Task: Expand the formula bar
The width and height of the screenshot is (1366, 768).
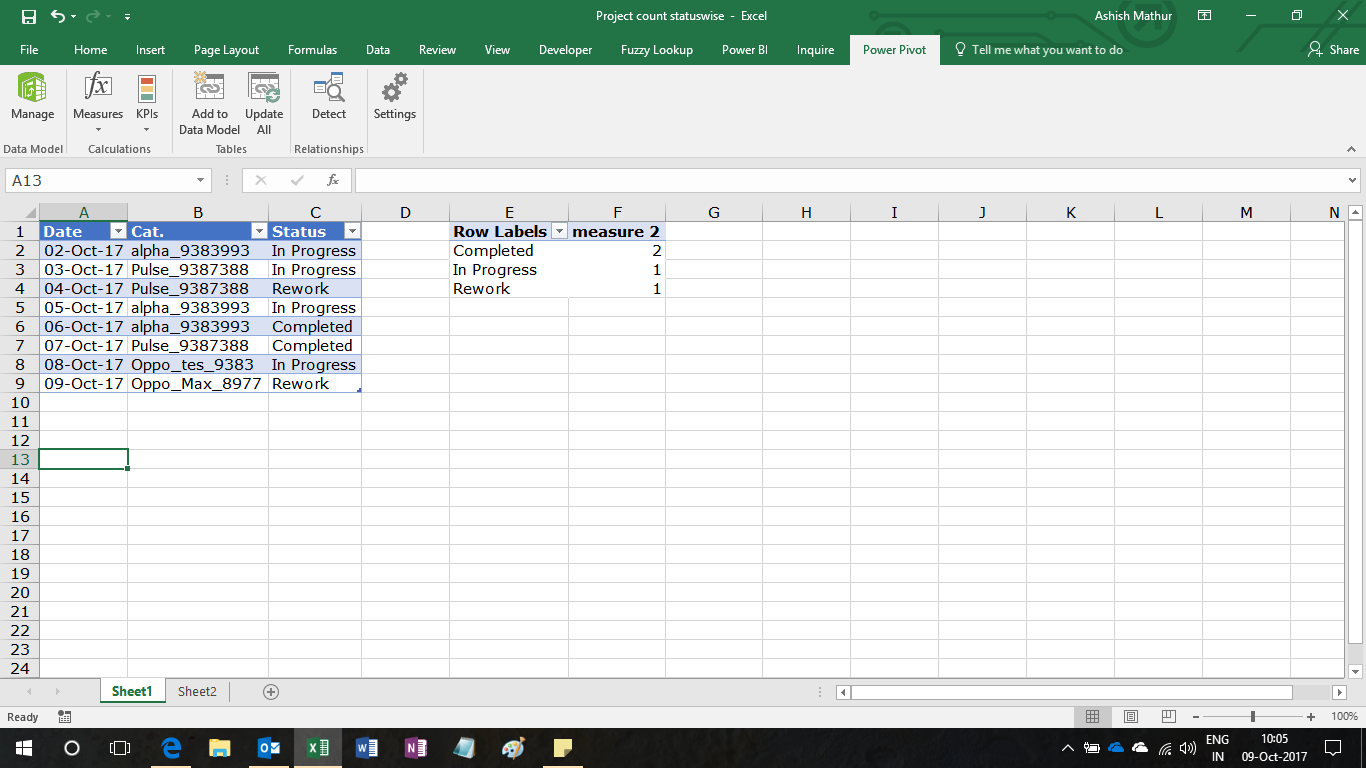Action: click(1353, 181)
